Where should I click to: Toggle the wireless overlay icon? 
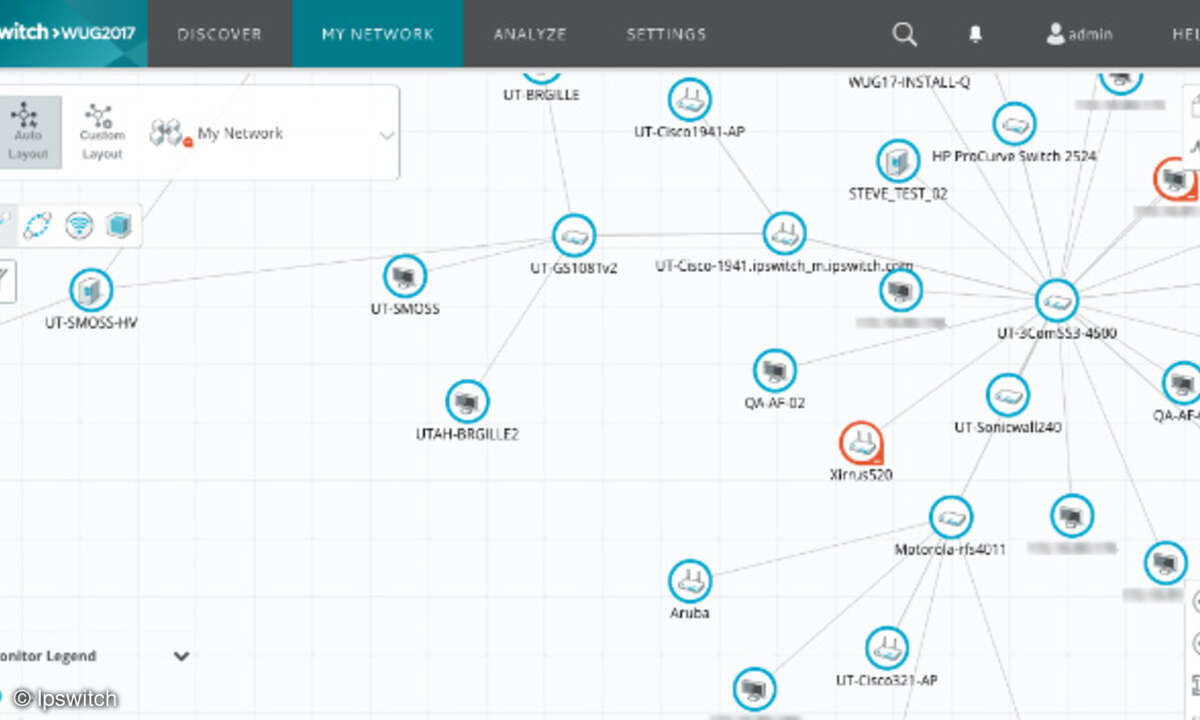79,225
